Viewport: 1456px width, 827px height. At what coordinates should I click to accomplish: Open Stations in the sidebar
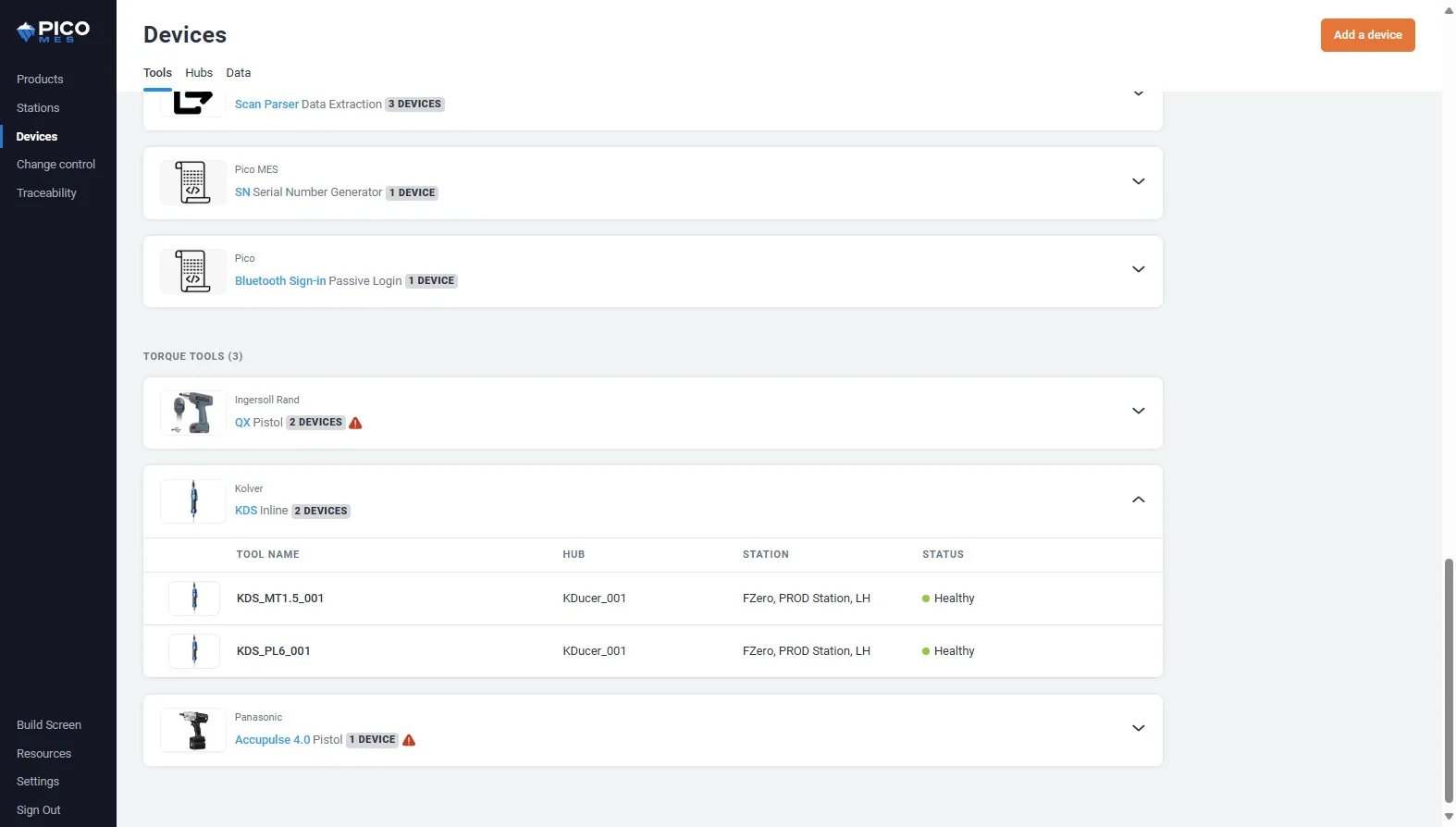pyautogui.click(x=38, y=108)
